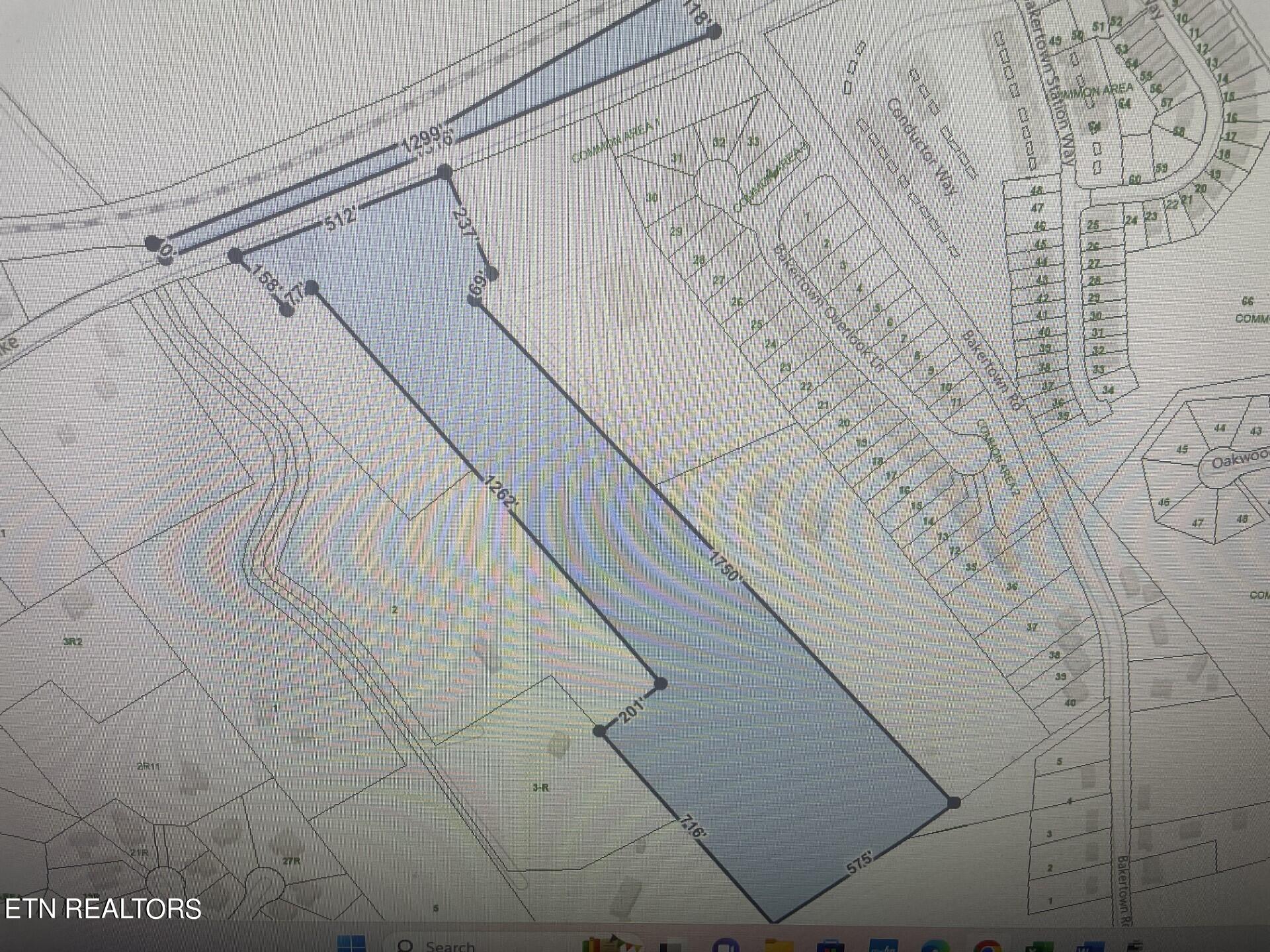Image resolution: width=1270 pixels, height=952 pixels.
Task: Click the 158' boundary dimension label
Action: click(266, 280)
